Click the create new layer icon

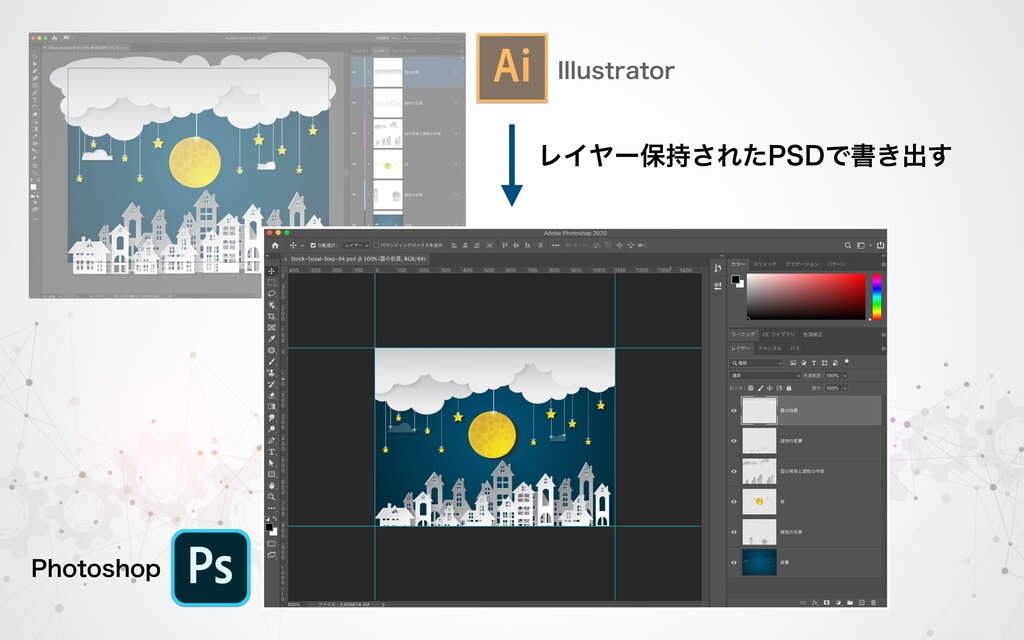click(x=861, y=602)
